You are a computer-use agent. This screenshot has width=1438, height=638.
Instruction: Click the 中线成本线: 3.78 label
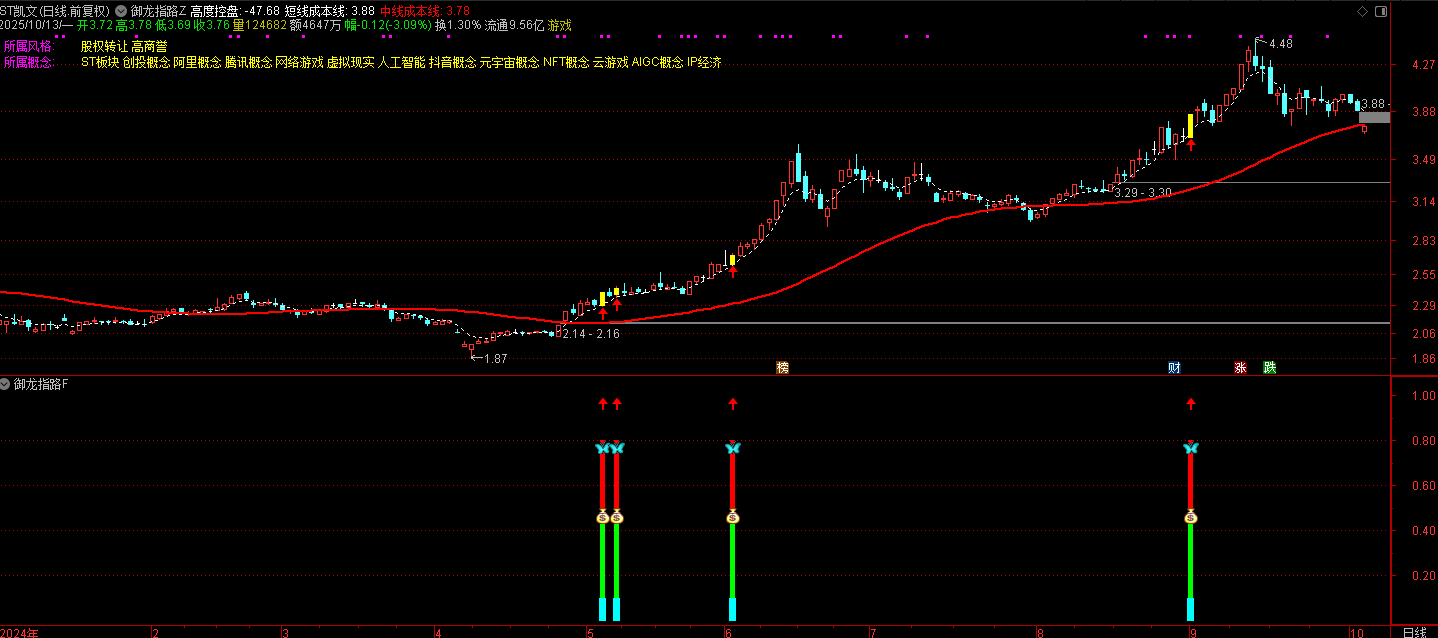pyautogui.click(x=425, y=11)
